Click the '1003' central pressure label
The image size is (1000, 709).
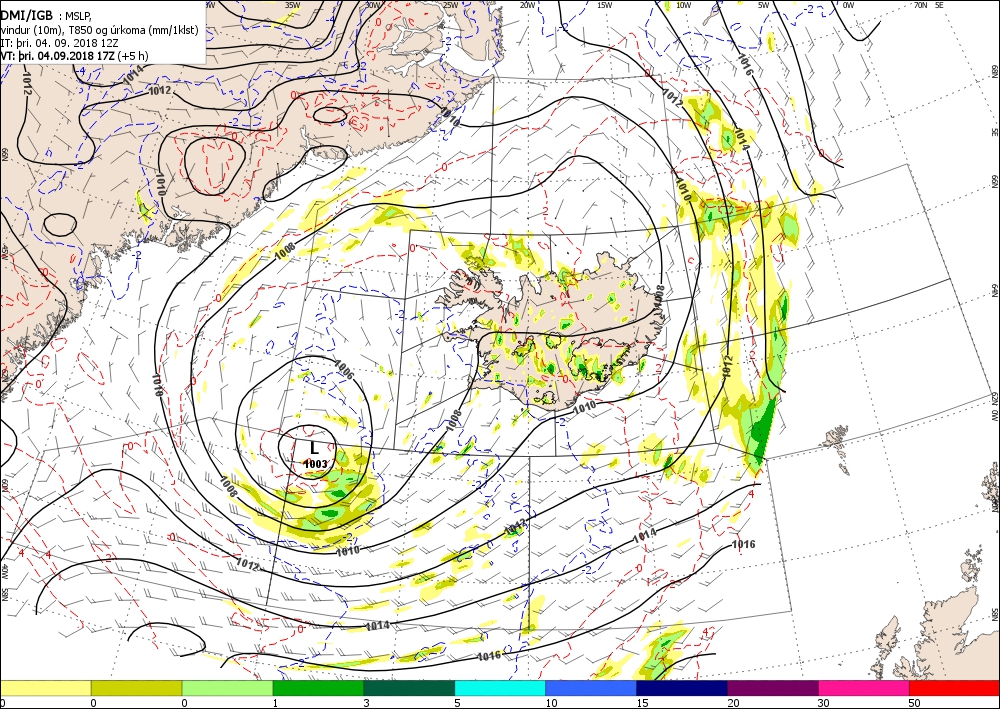[x=315, y=464]
